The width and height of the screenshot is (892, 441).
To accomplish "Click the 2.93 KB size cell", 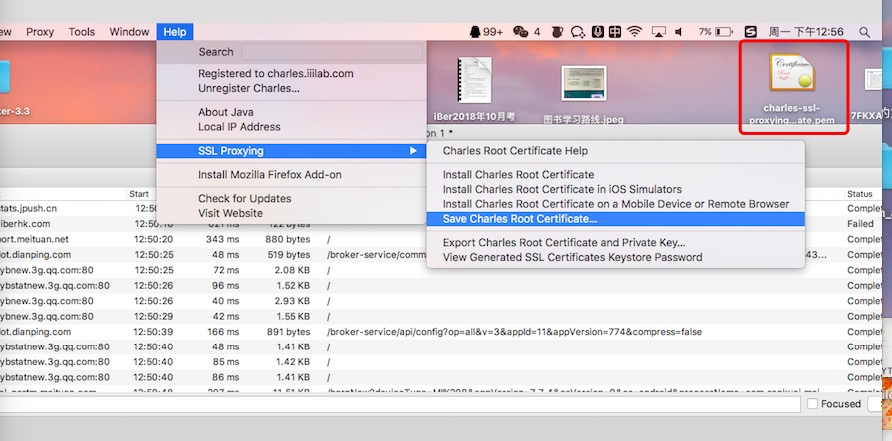I will [x=291, y=301].
